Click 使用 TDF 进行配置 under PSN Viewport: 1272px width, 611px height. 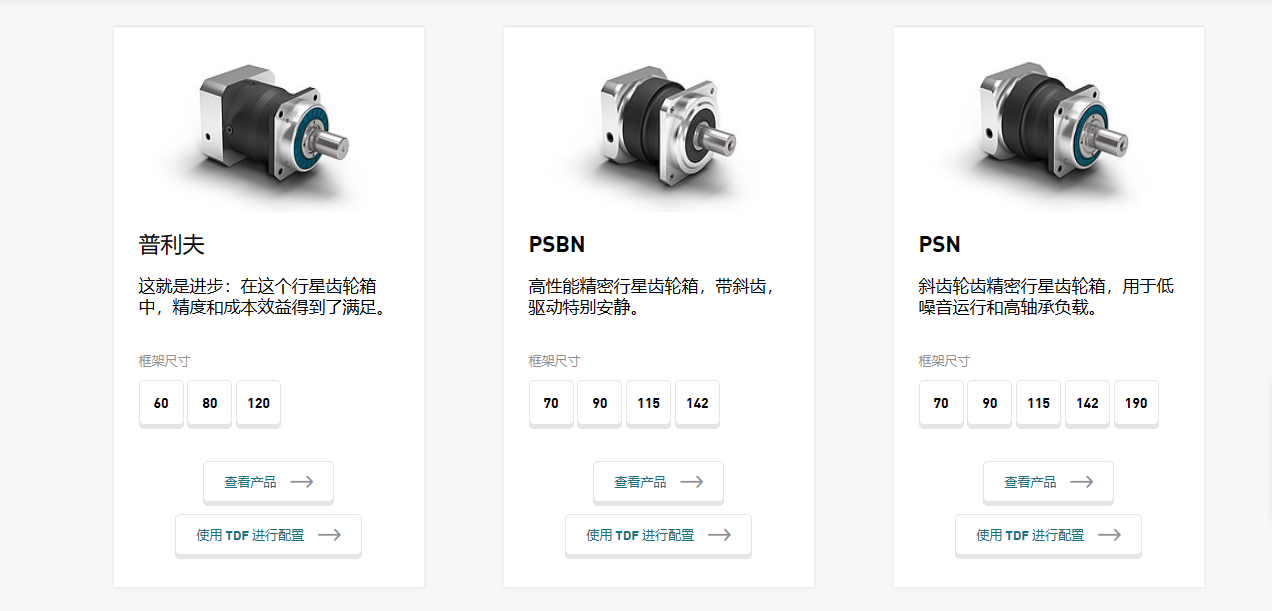coord(1048,535)
